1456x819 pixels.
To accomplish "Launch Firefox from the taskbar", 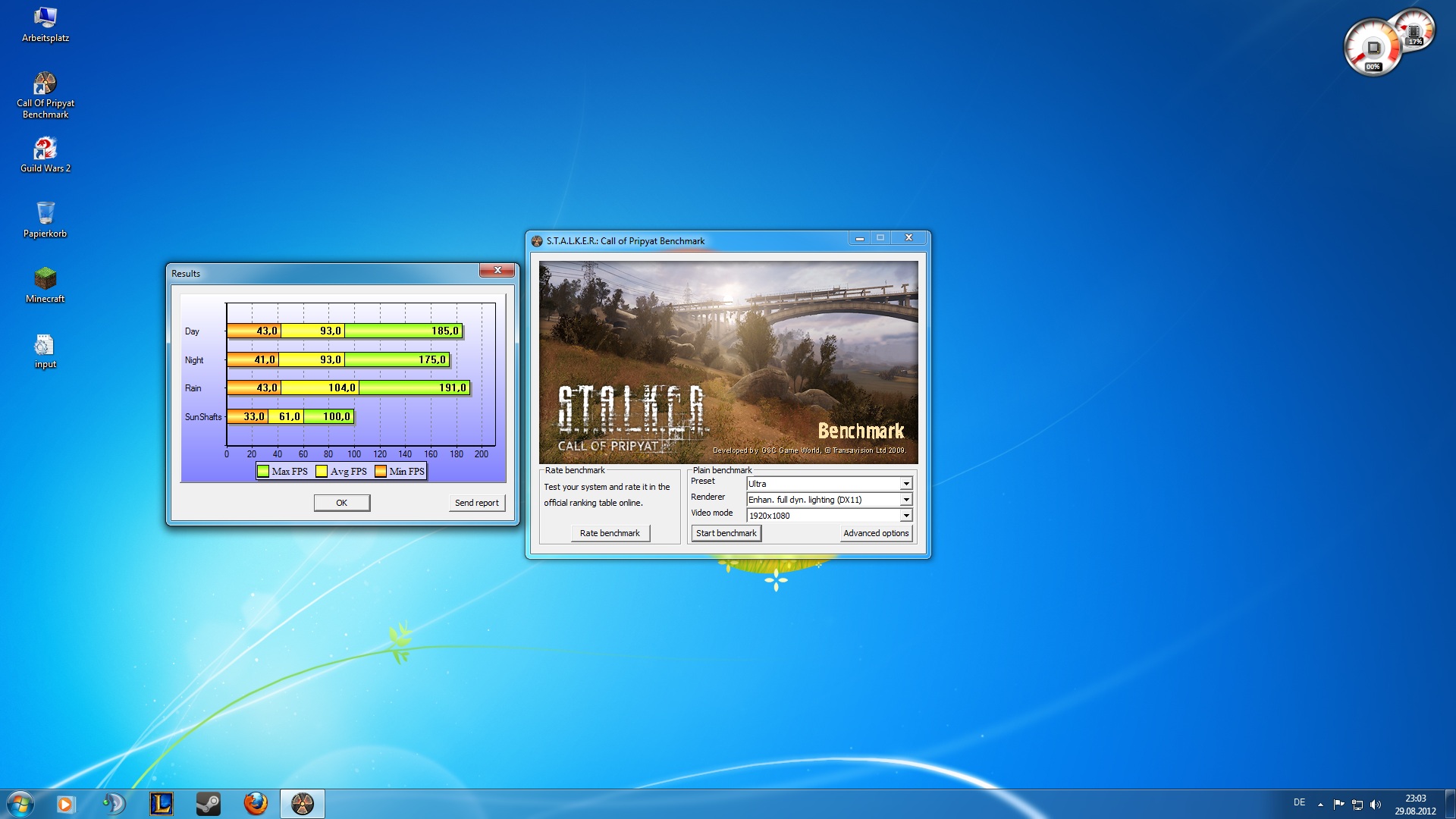I will [x=256, y=804].
